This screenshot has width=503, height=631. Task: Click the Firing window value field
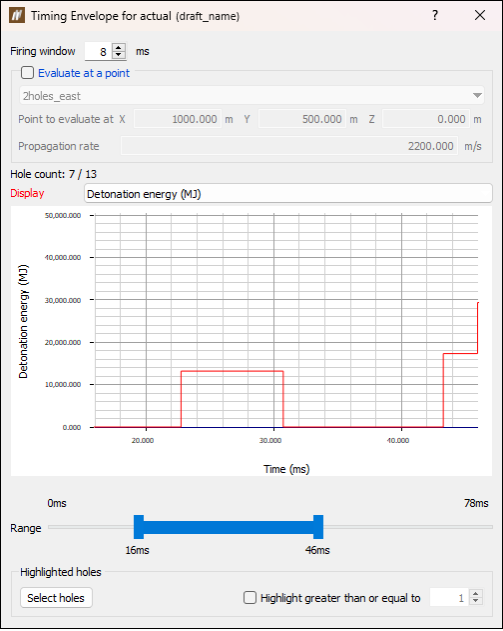(99, 52)
